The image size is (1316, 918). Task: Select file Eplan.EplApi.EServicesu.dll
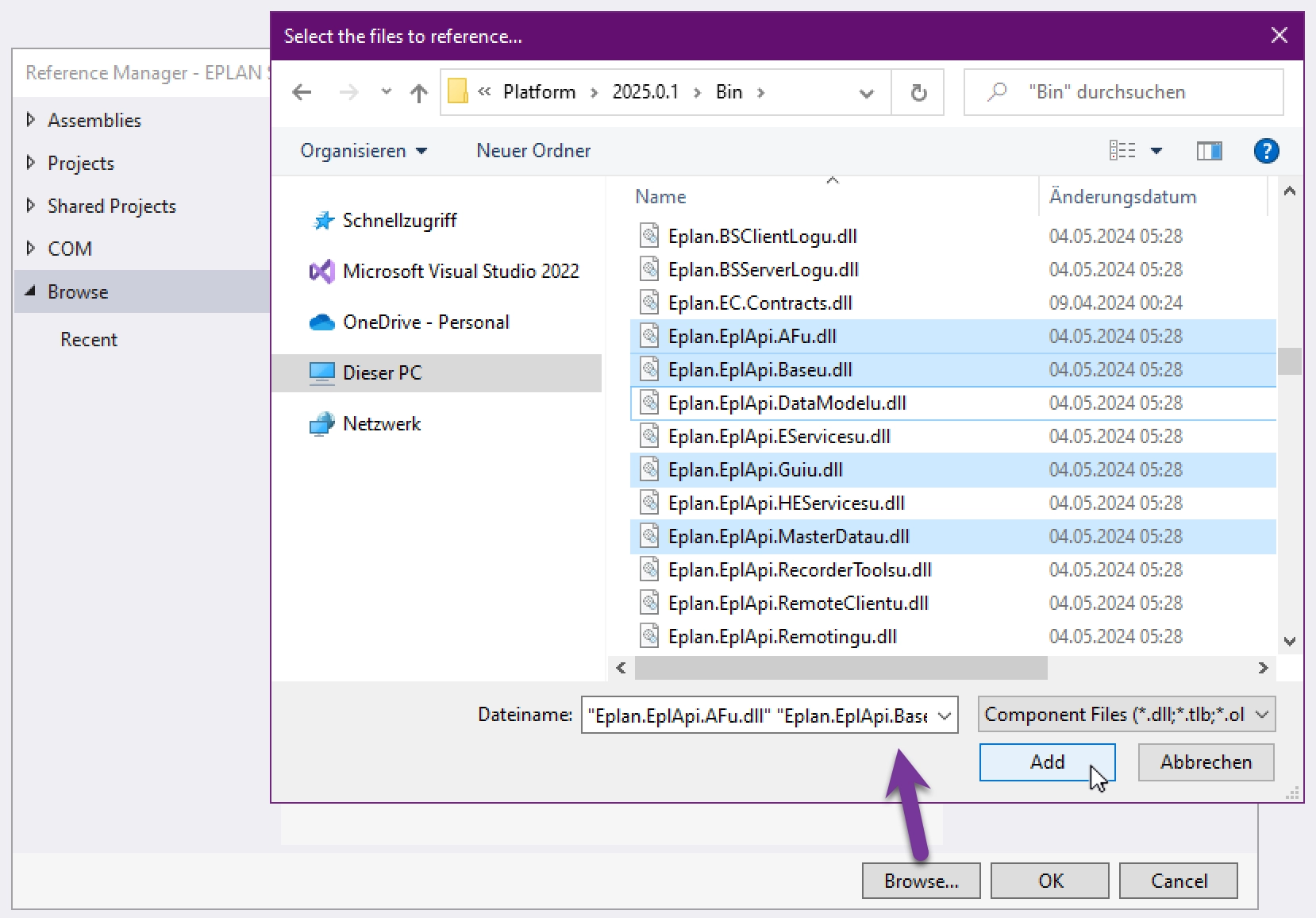(x=952, y=436)
